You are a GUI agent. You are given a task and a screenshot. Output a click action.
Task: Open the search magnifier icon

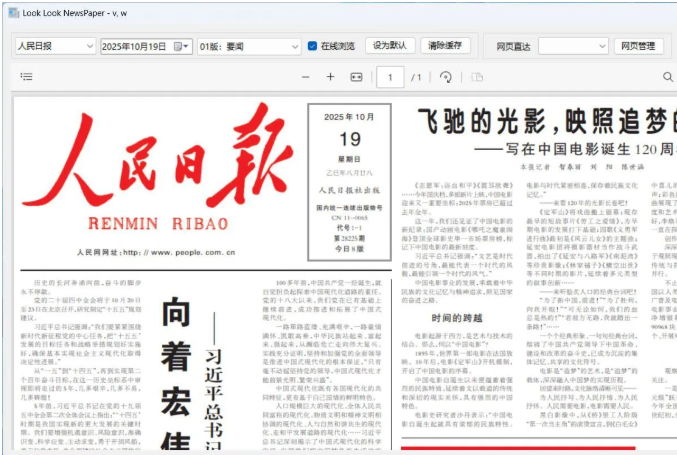click(x=668, y=77)
